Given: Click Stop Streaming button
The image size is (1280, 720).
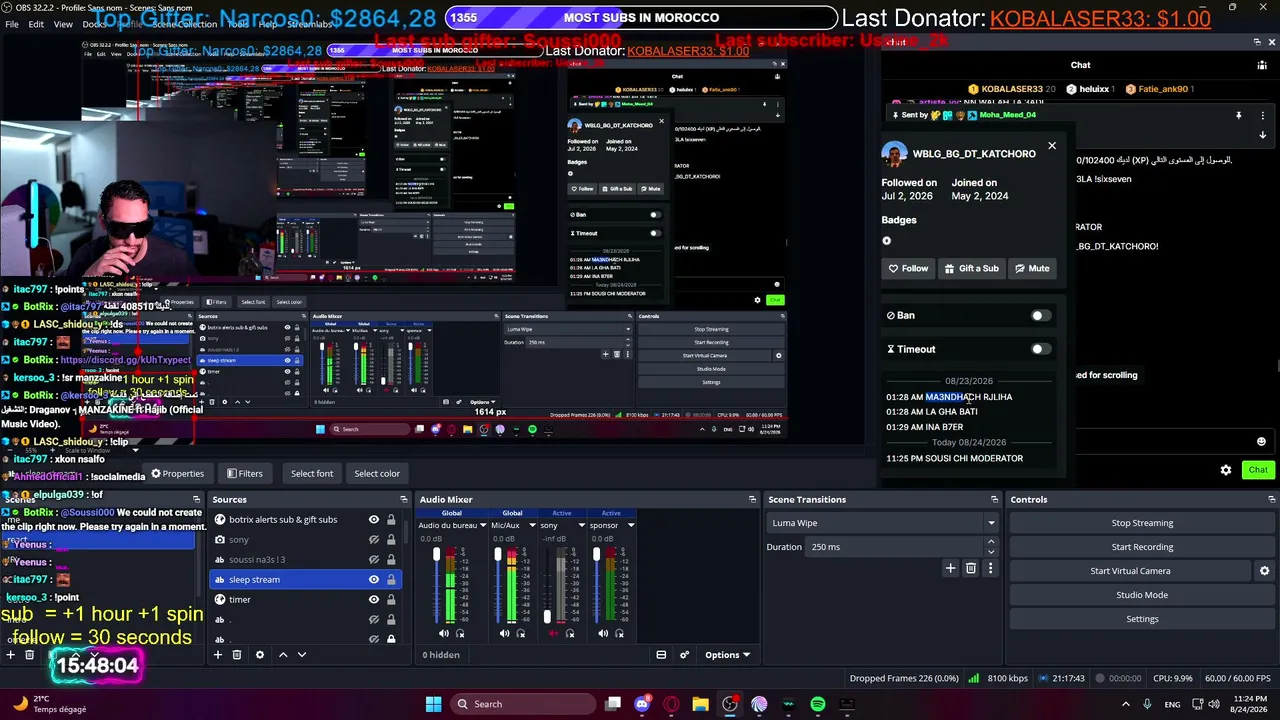Looking at the screenshot, I should click(1142, 523).
